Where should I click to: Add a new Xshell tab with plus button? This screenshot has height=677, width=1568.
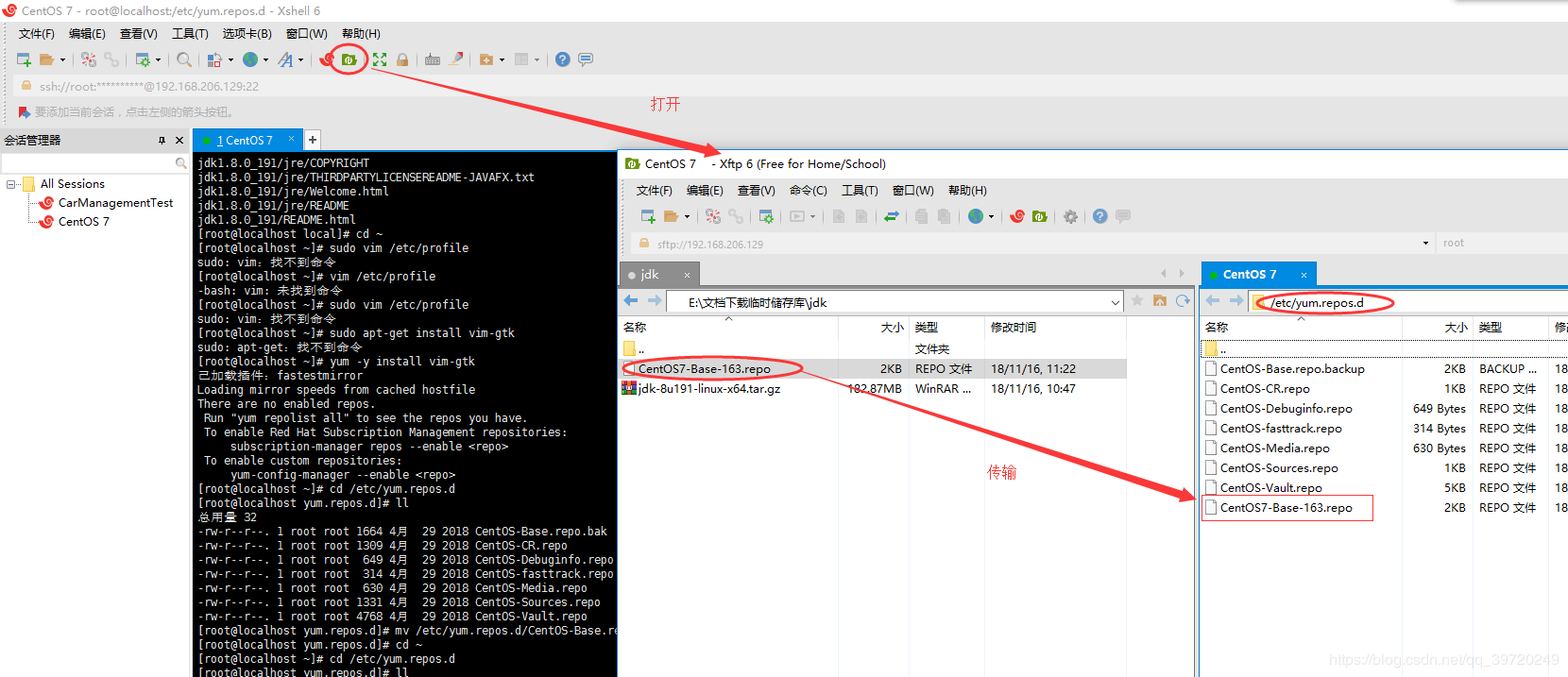tap(313, 140)
